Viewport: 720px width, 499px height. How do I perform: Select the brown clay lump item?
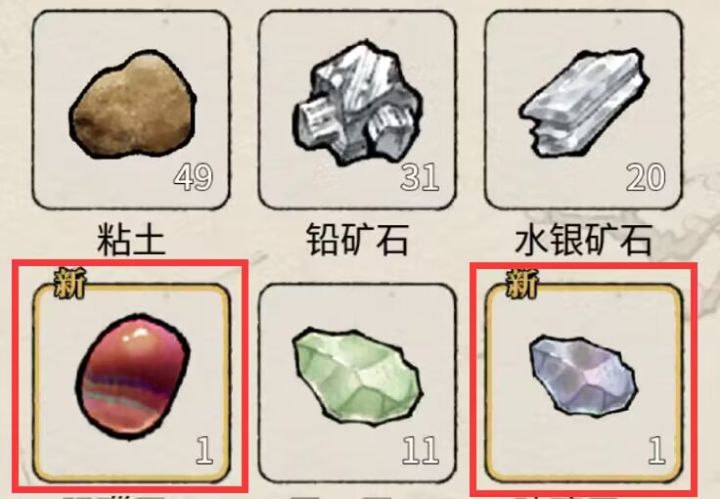click(x=132, y=105)
